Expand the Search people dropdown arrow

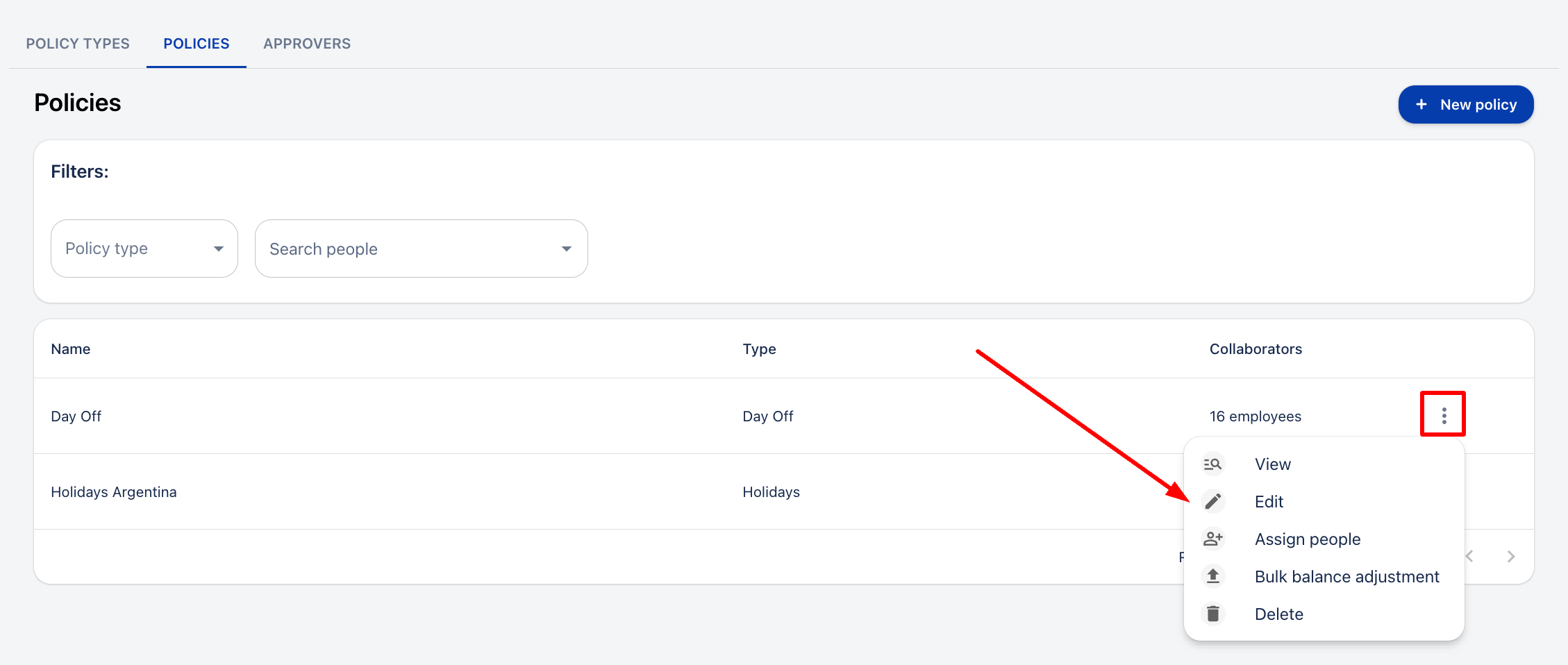pos(567,249)
